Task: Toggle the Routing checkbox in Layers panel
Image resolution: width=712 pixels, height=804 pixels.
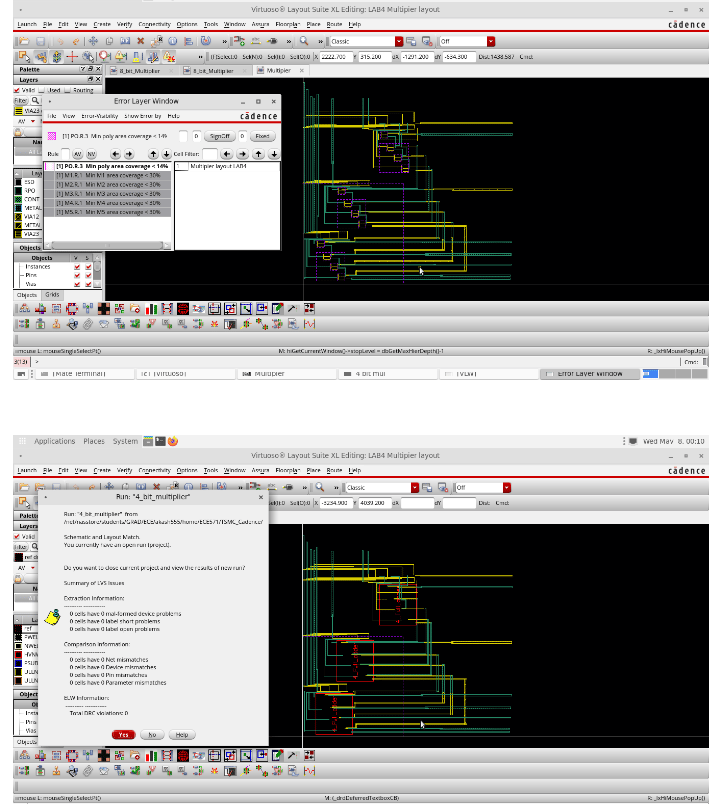Action: coord(67,90)
